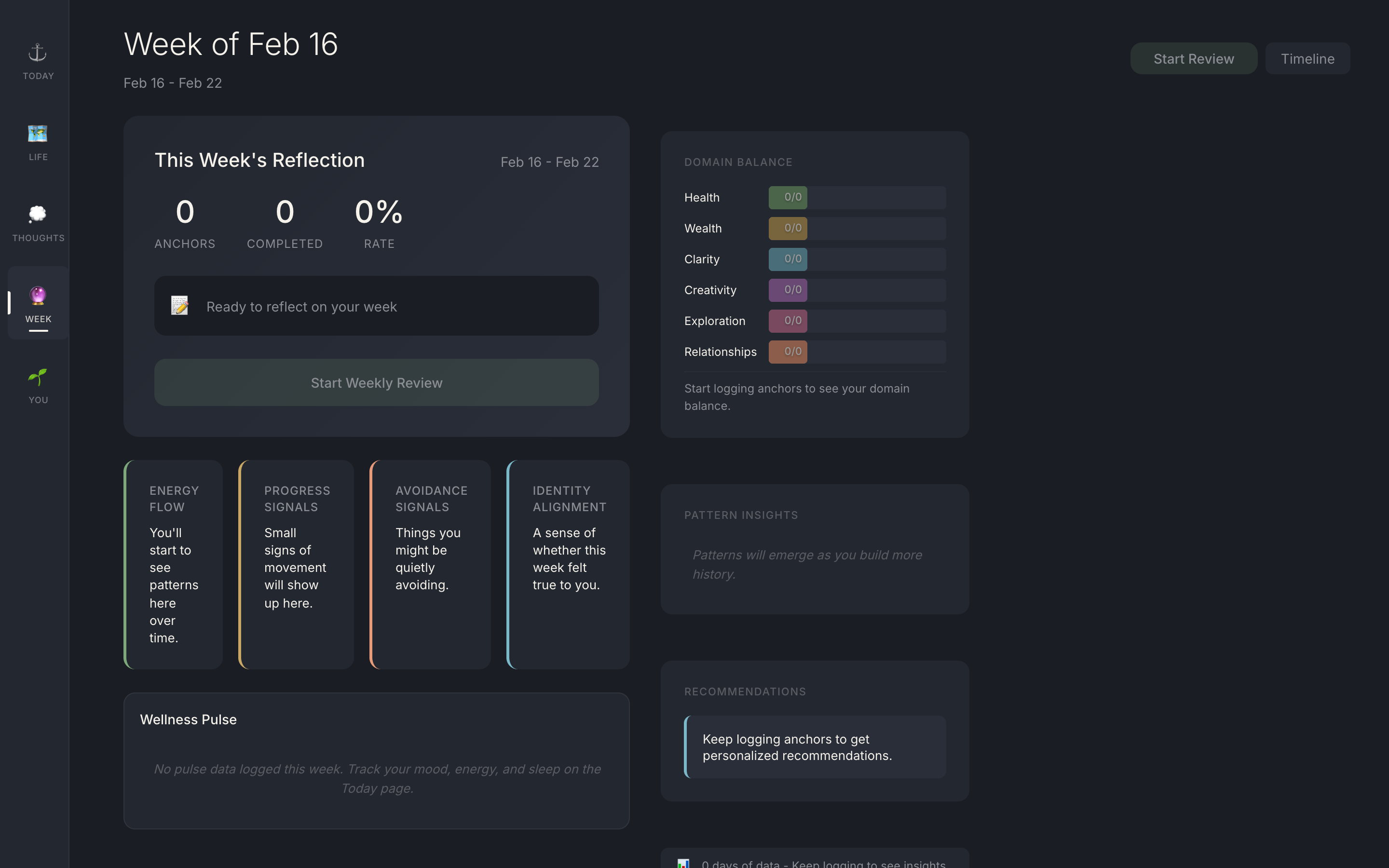
Task: Click the Recommendations message about logging anchors
Action: [x=814, y=747]
